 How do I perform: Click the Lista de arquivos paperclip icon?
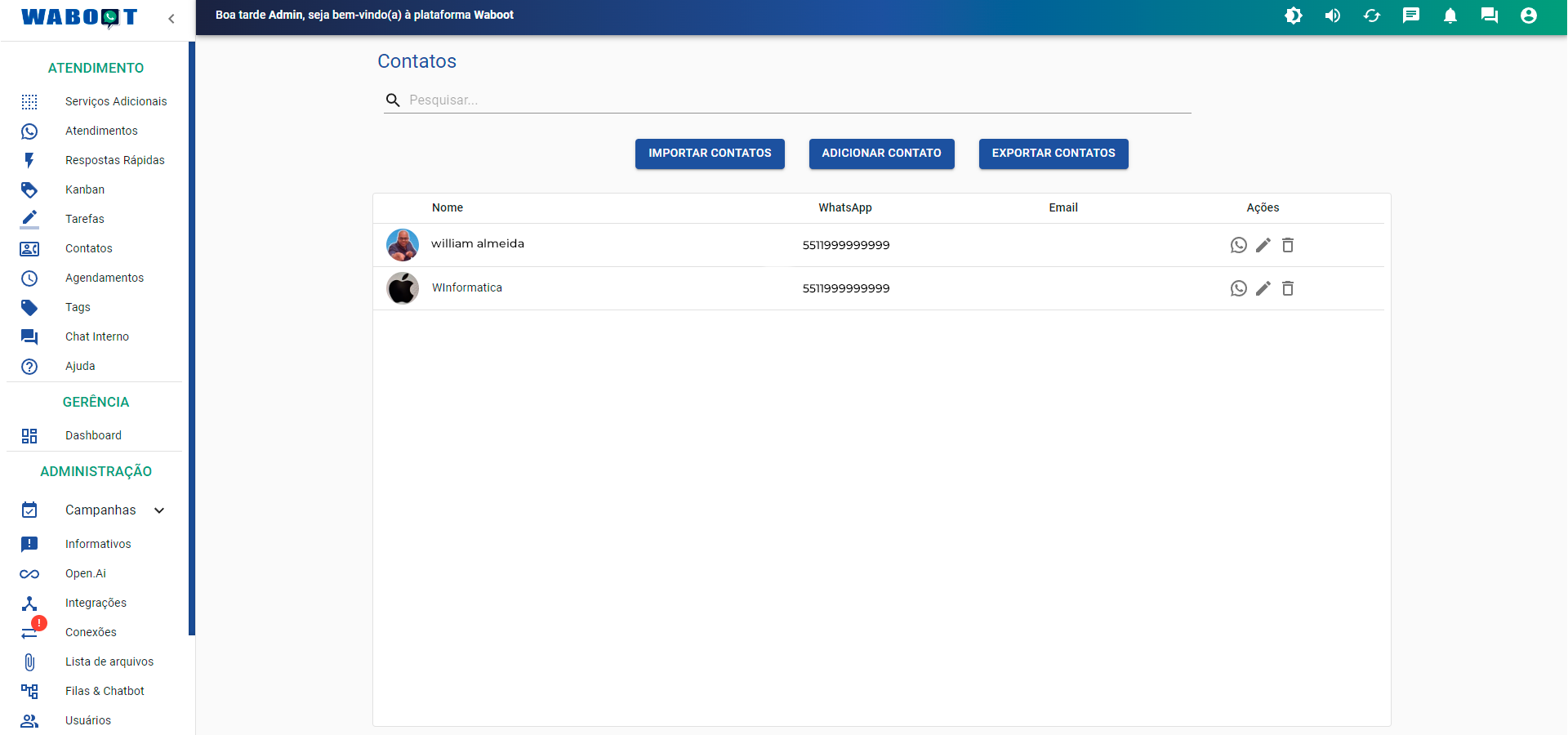(29, 661)
